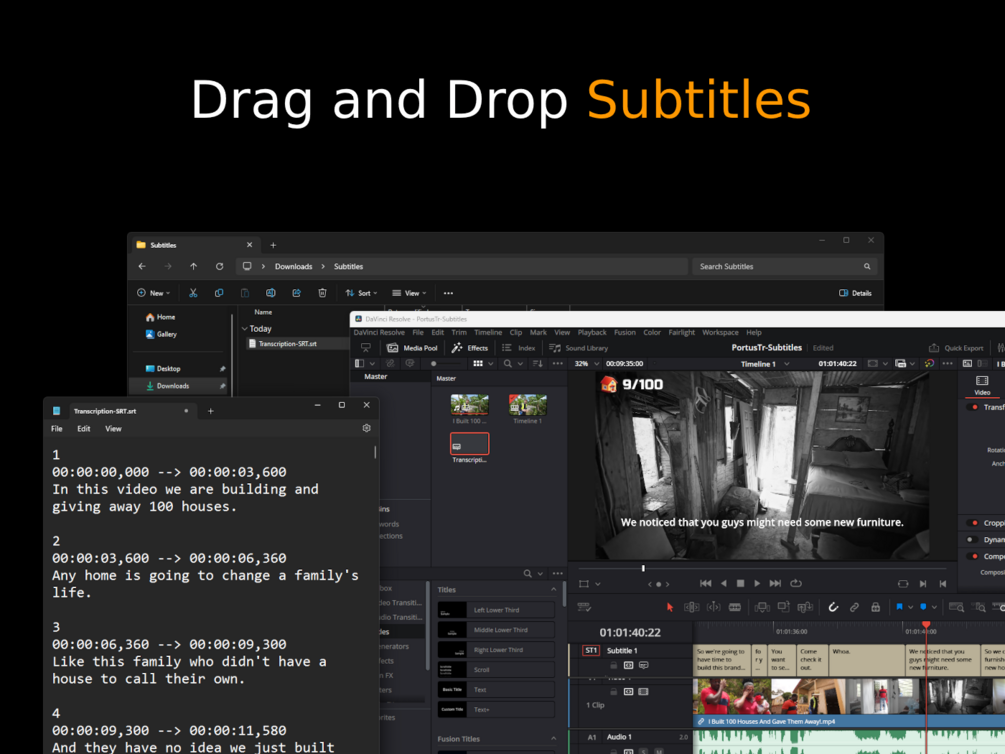
Task: Toggle the Transform enable switch in Inspector
Action: point(974,407)
